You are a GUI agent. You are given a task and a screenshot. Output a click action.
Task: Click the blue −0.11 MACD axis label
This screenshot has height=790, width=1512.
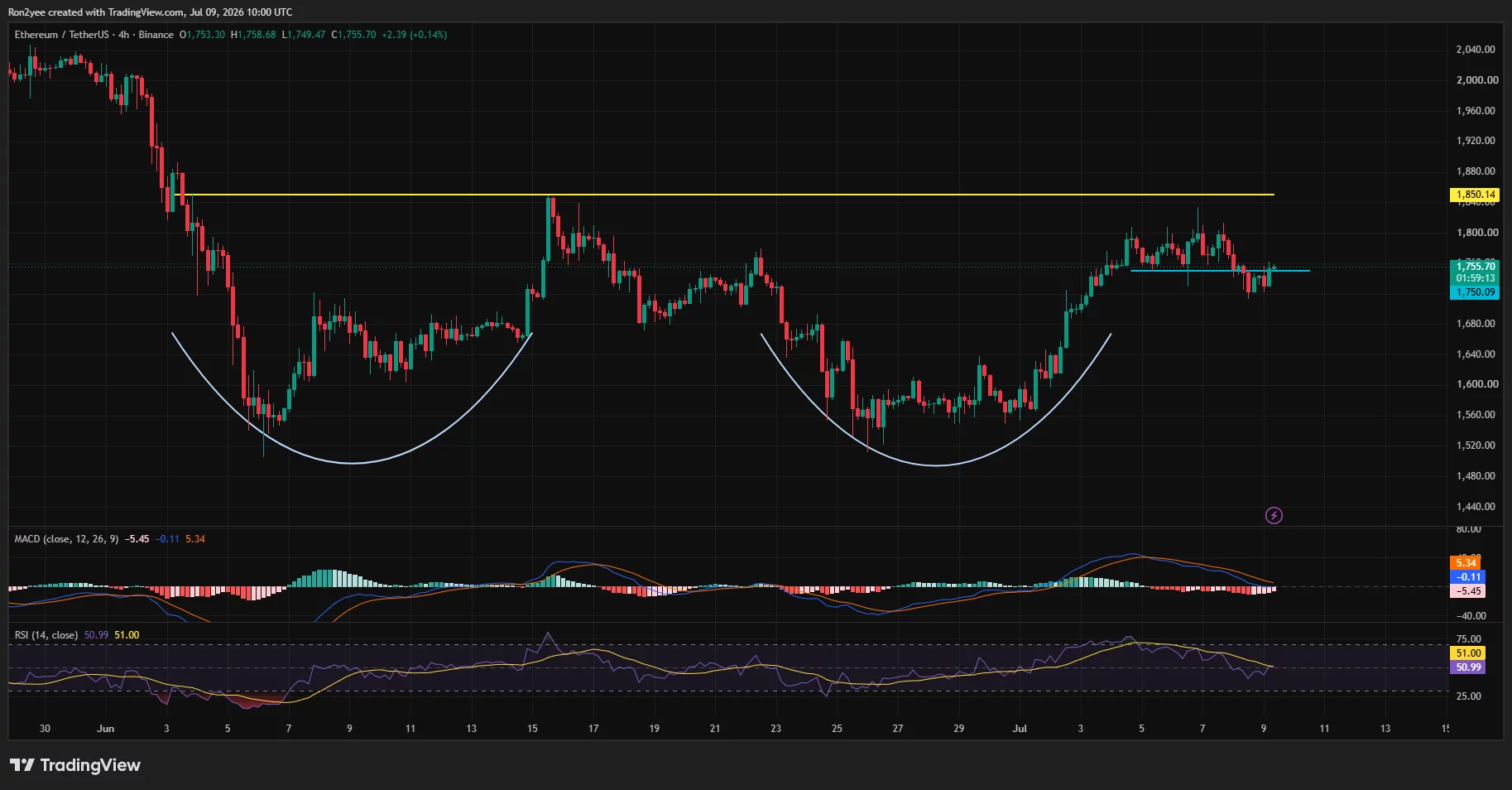click(1468, 577)
